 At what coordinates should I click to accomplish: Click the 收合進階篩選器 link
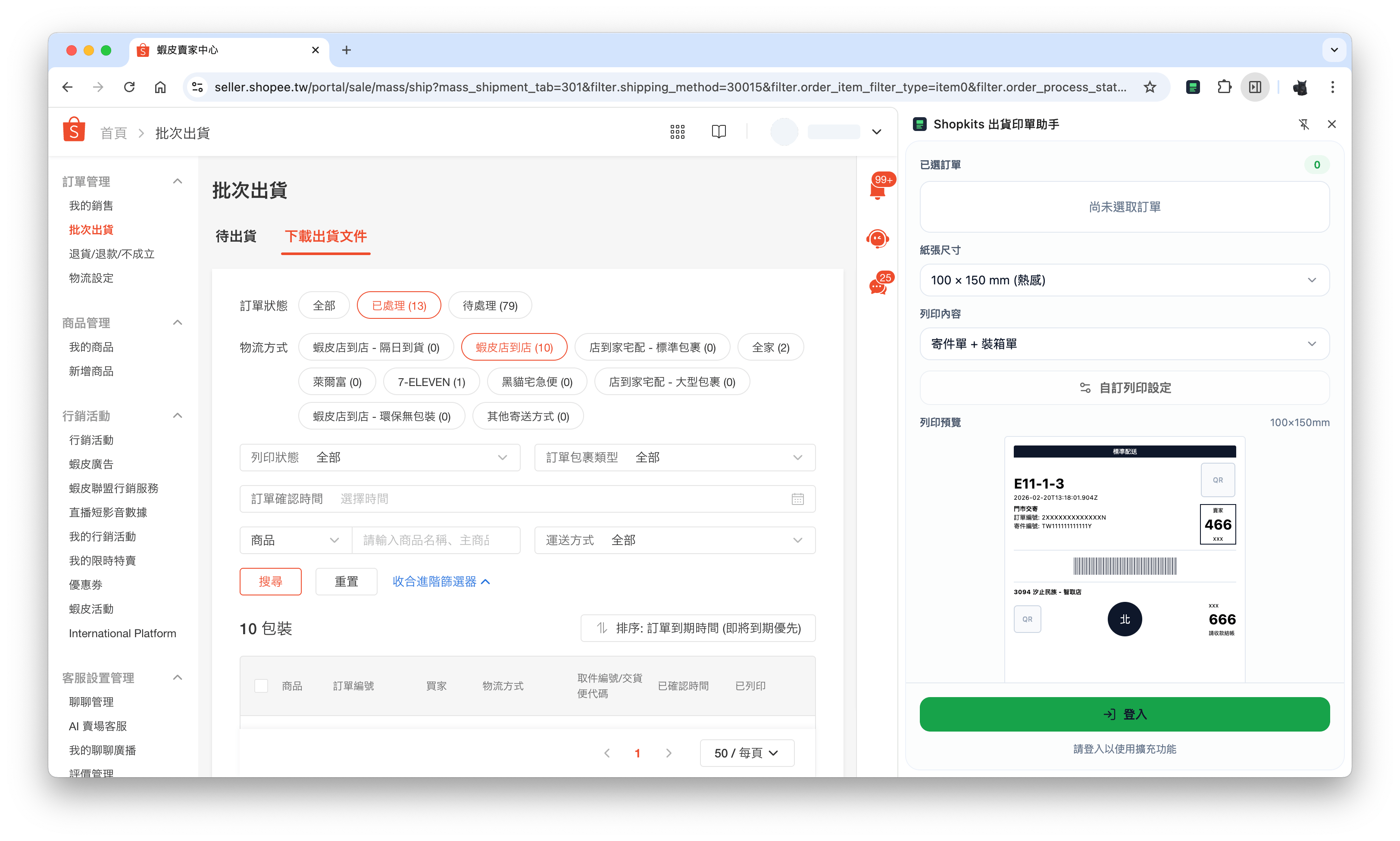point(441,582)
